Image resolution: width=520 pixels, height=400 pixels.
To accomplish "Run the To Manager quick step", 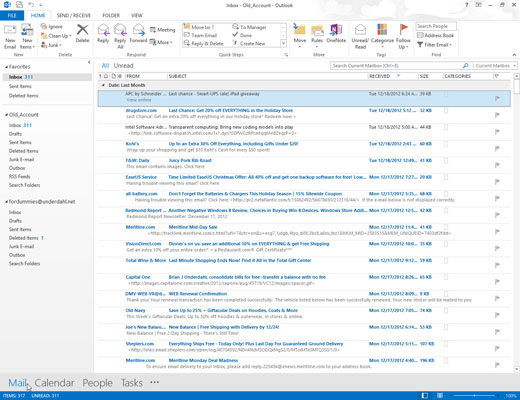I will coord(249,27).
